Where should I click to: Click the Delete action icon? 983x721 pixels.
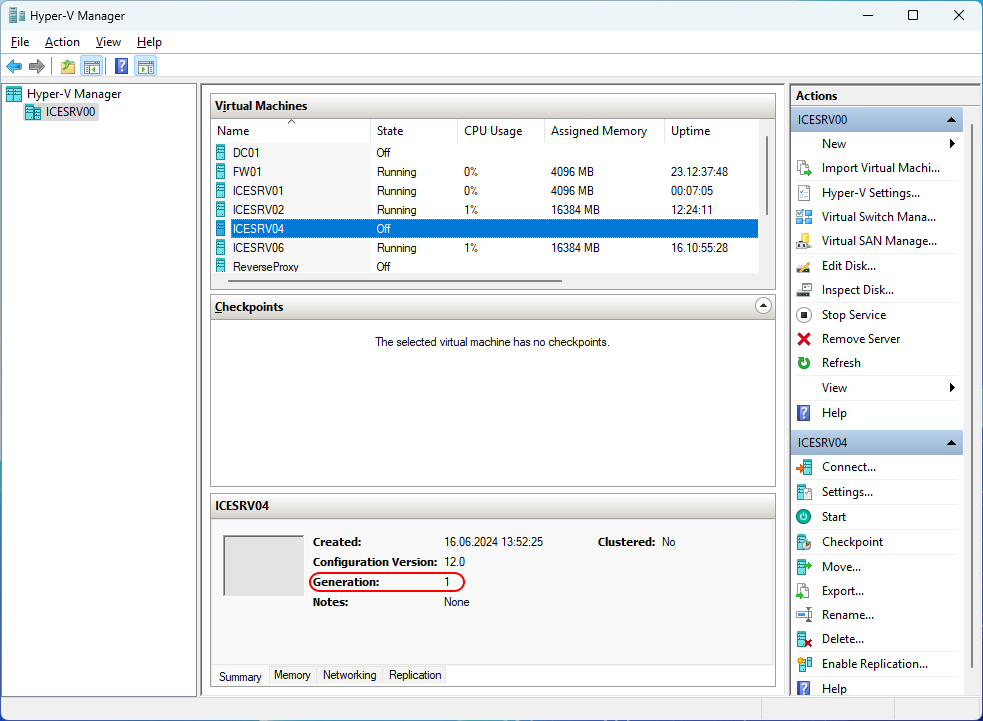pyautogui.click(x=804, y=639)
